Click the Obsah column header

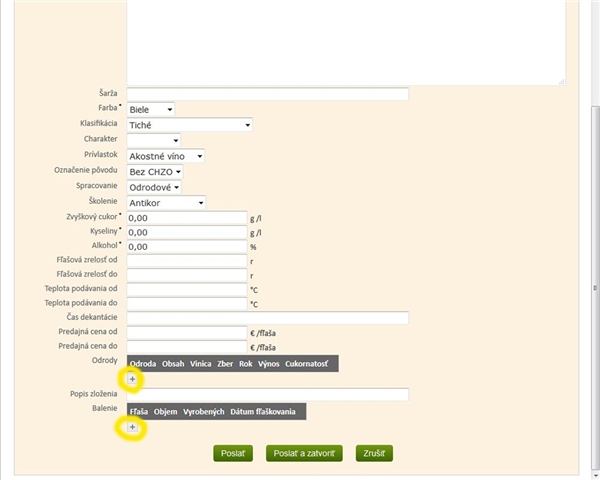tap(173, 364)
